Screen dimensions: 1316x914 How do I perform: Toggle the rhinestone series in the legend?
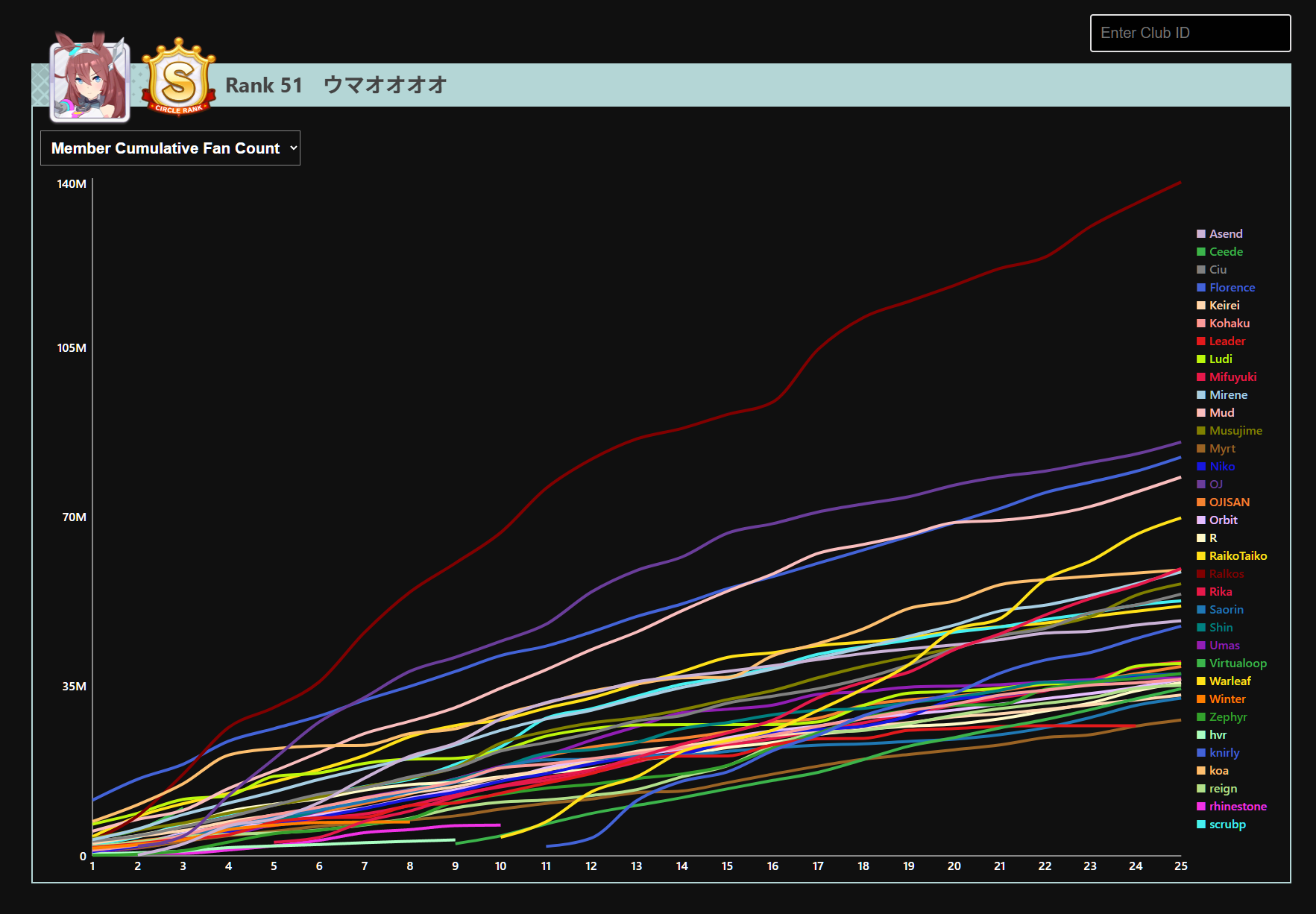1232,807
